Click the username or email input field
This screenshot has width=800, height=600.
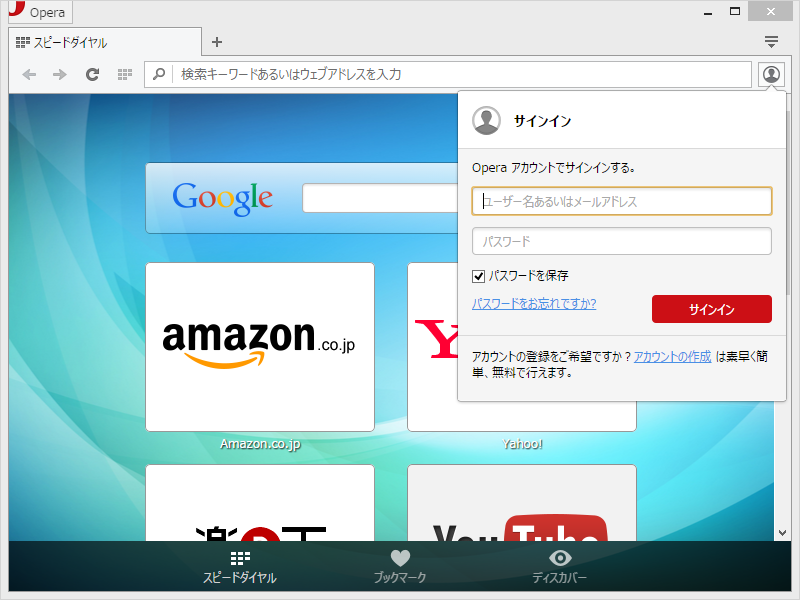click(x=622, y=201)
